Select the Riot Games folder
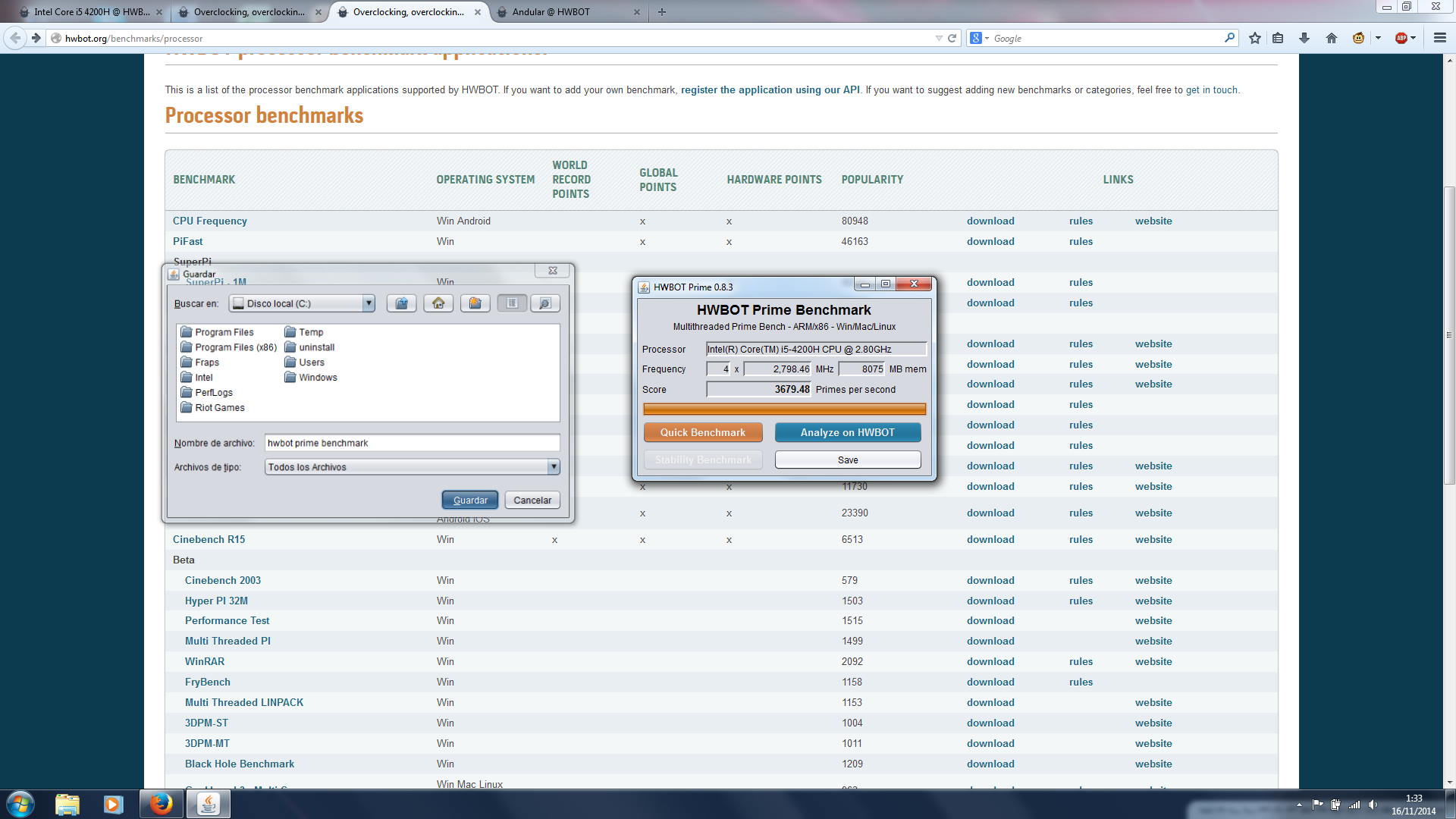Viewport: 1456px width, 819px height. point(213,408)
